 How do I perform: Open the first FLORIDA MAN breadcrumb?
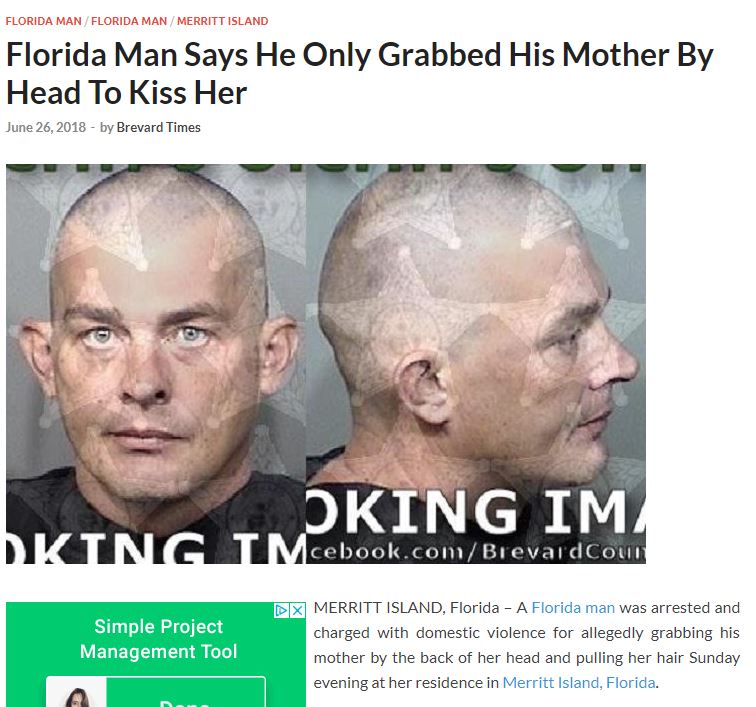click(43, 21)
